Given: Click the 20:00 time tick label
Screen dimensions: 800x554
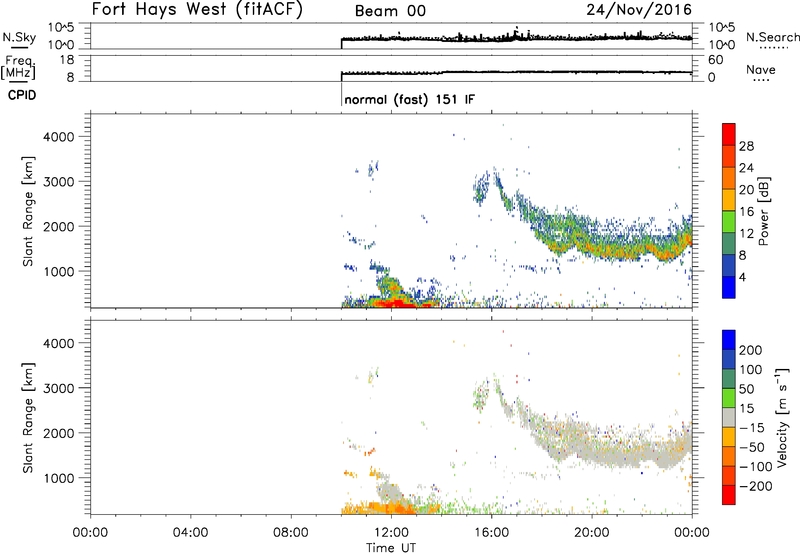Looking at the screenshot, I should [x=592, y=533].
